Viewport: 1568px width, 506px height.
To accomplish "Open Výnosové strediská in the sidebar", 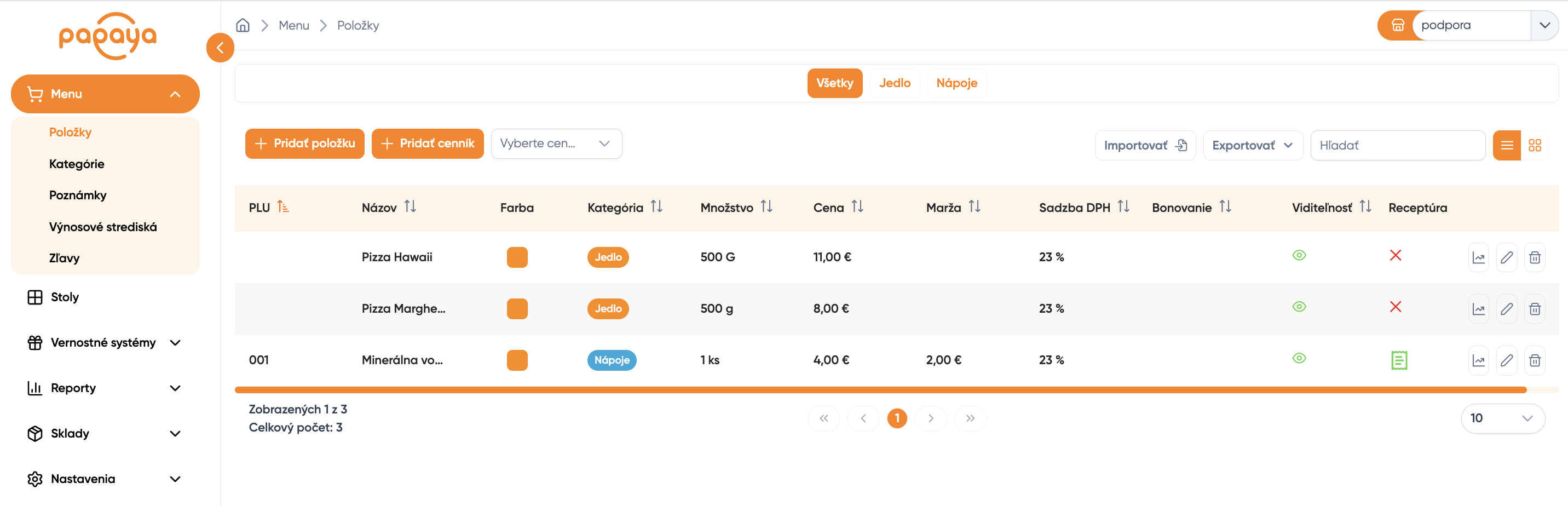I will pyautogui.click(x=103, y=227).
